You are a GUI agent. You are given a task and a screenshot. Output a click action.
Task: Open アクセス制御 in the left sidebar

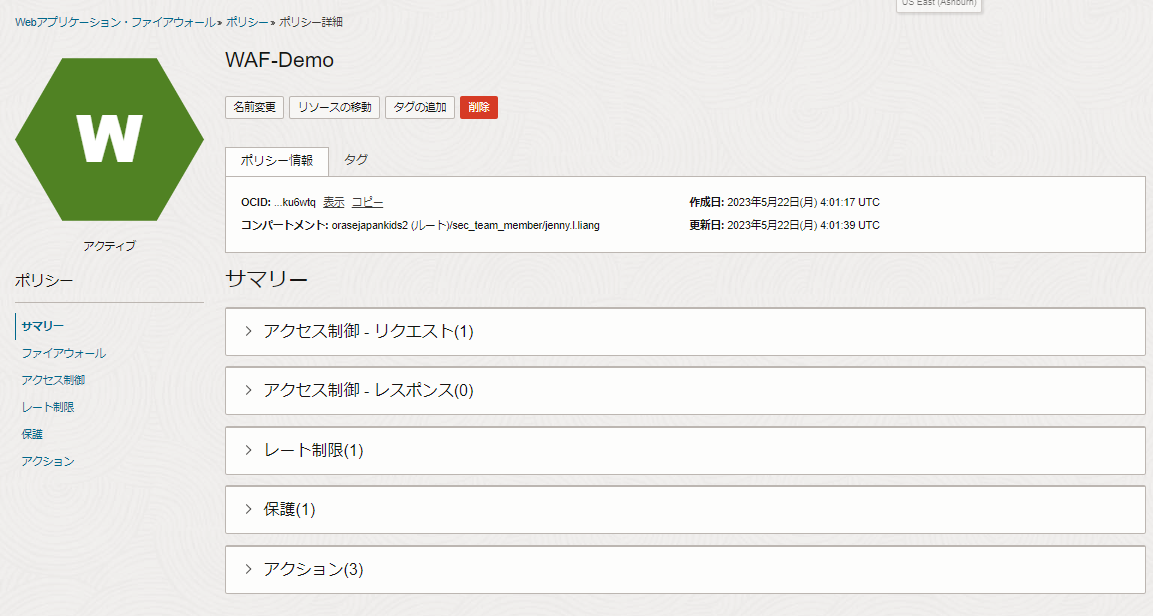53,380
